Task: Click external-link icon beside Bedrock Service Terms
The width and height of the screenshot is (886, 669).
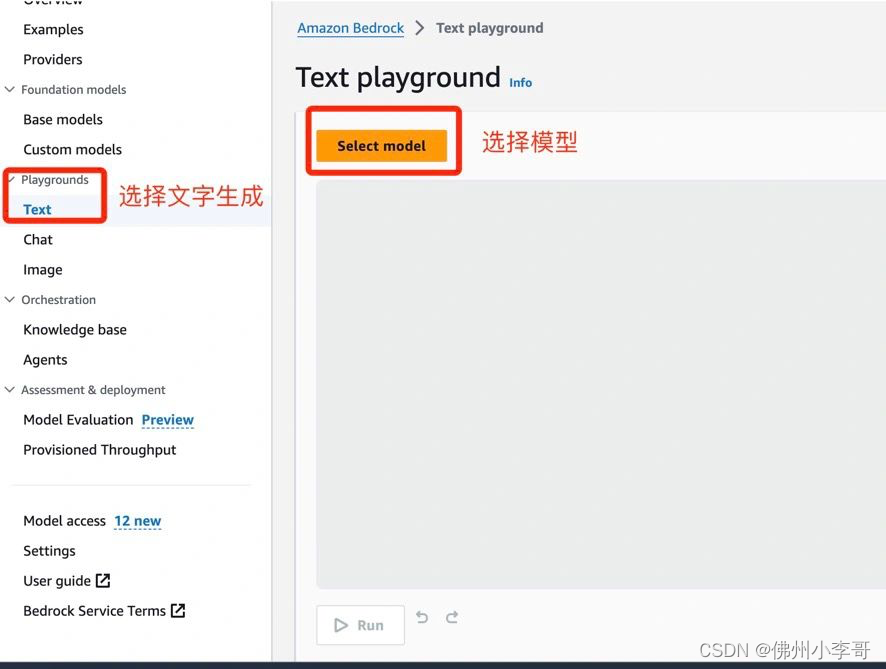Action: [178, 610]
